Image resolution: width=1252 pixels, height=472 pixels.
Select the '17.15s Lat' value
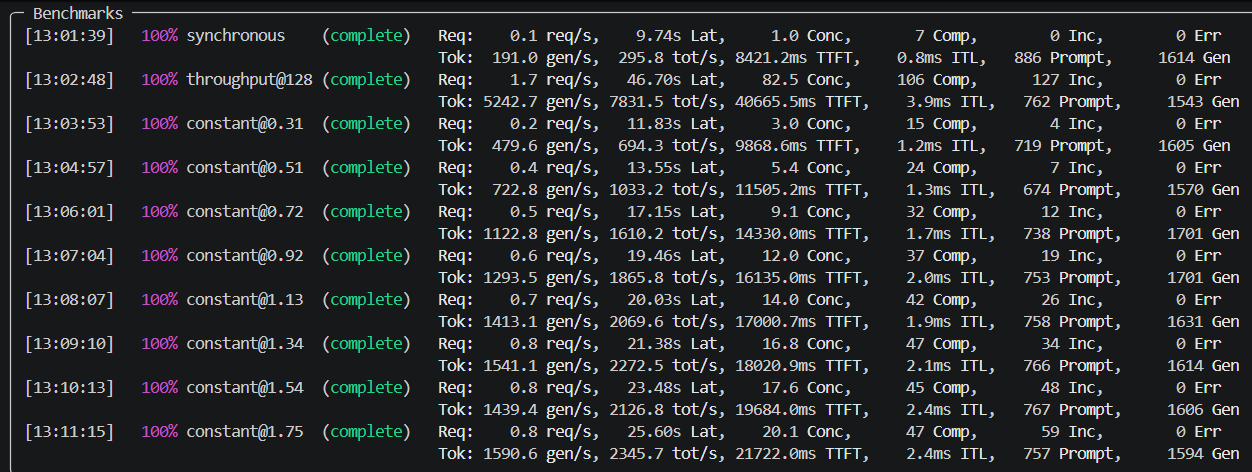(x=674, y=212)
